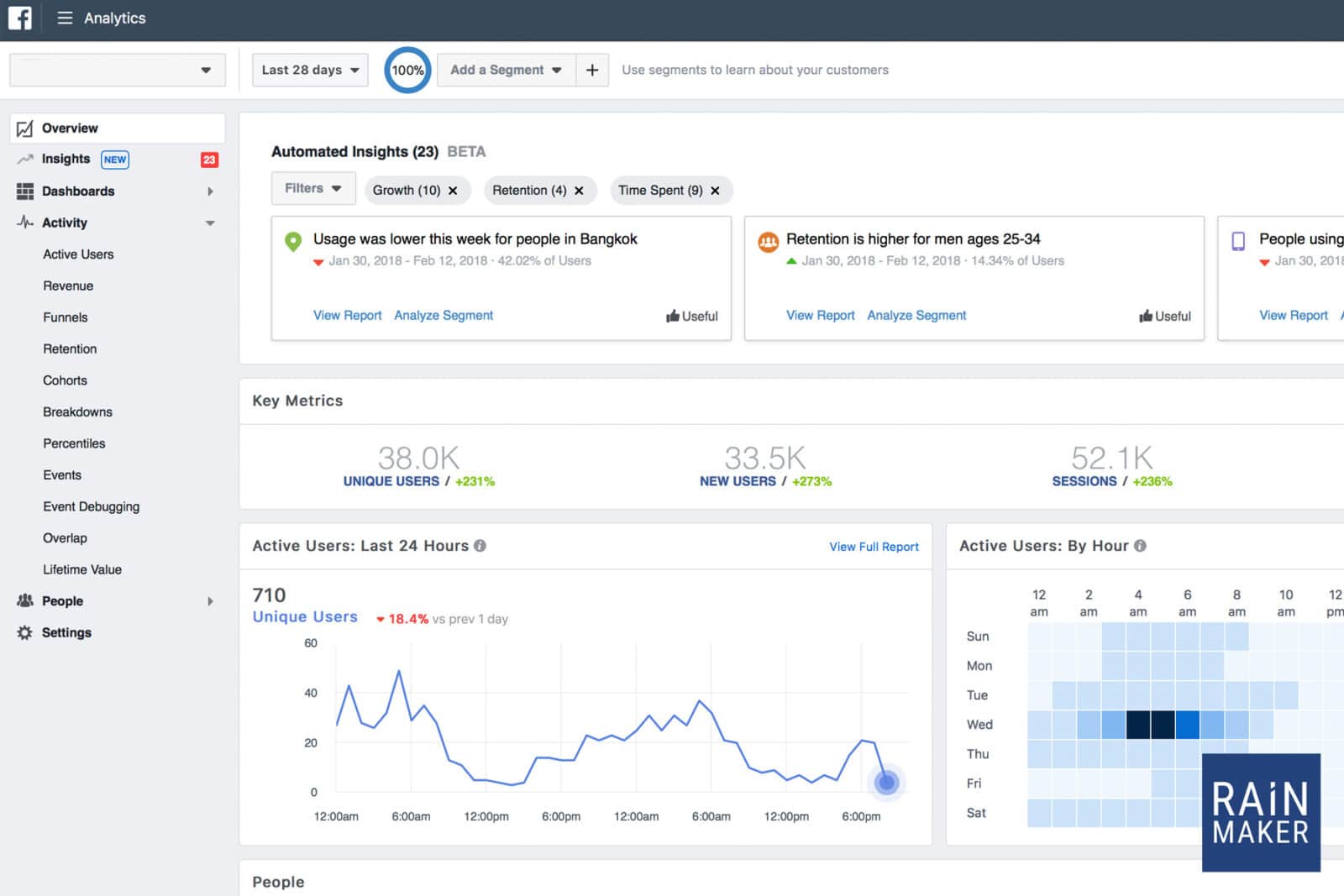Mark the men 25-34 retention insight Useful
Image resolution: width=1344 pixels, height=896 pixels.
point(1165,316)
